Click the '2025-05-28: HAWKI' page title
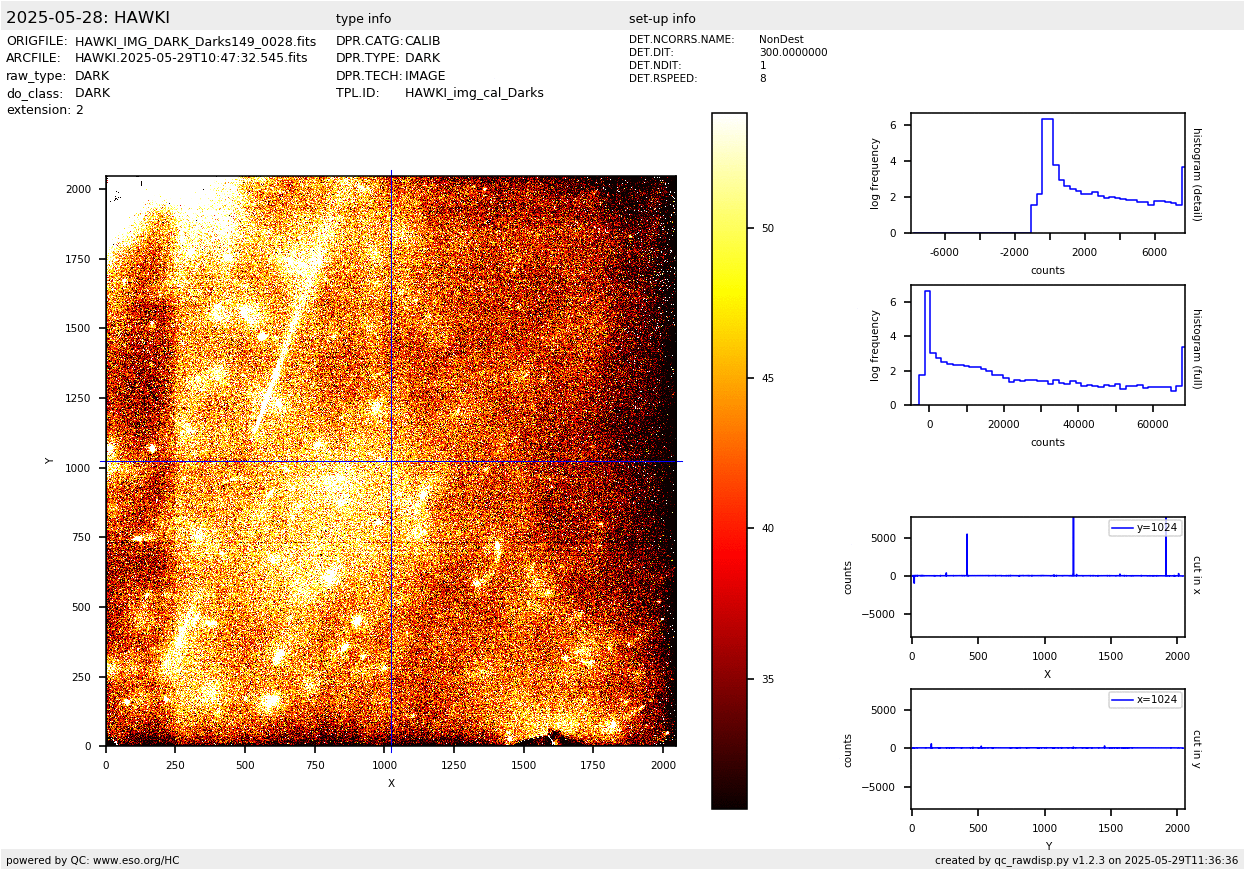 (88, 18)
